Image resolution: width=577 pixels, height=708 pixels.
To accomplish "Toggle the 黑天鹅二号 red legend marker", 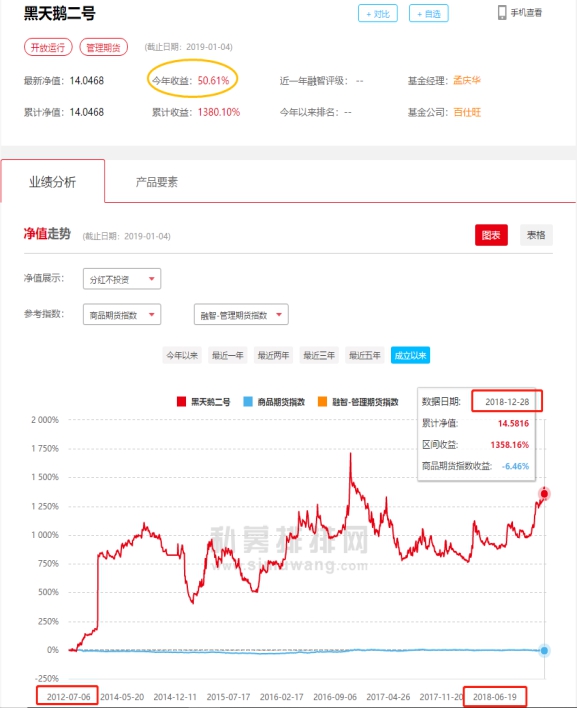I will (x=181, y=402).
